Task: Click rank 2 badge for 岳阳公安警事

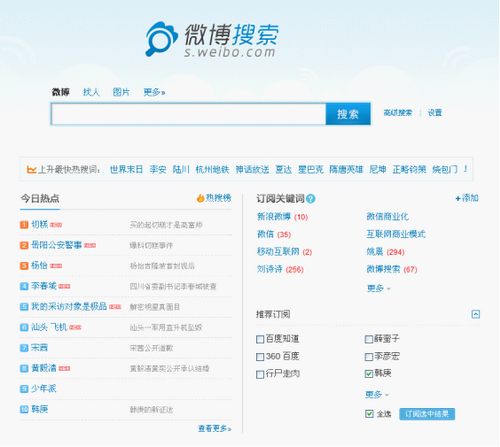Action: pyautogui.click(x=24, y=245)
